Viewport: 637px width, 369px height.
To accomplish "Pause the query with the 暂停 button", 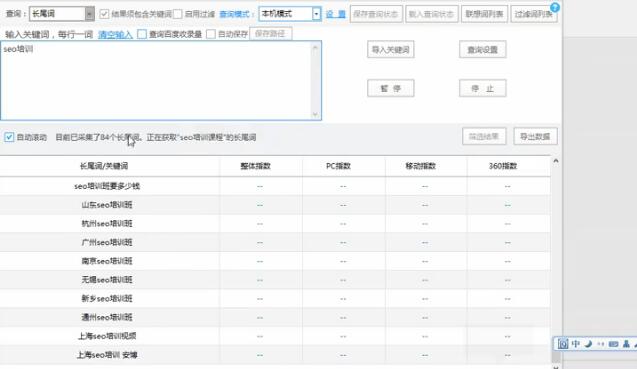I will pos(391,88).
